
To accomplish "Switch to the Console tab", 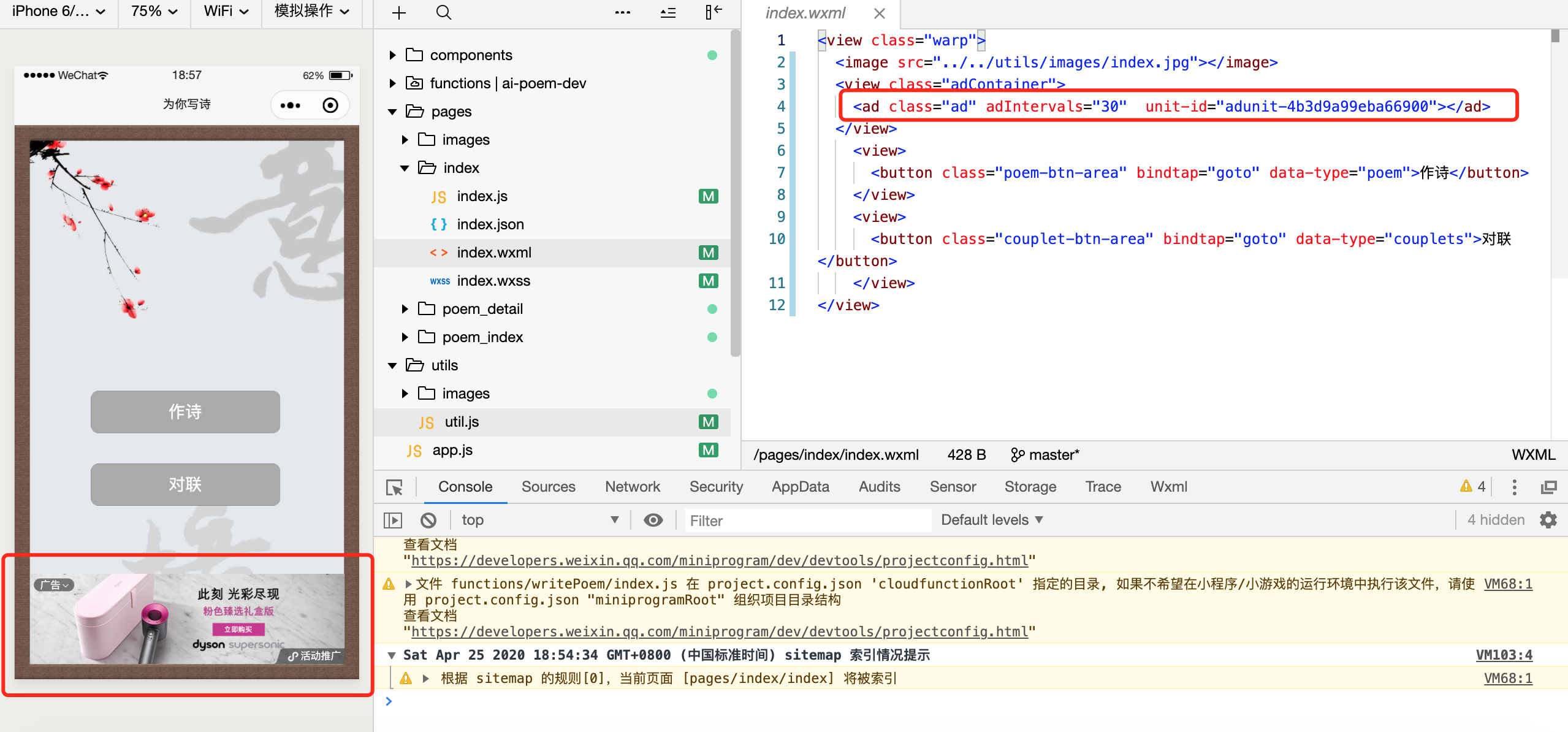I will [x=465, y=487].
